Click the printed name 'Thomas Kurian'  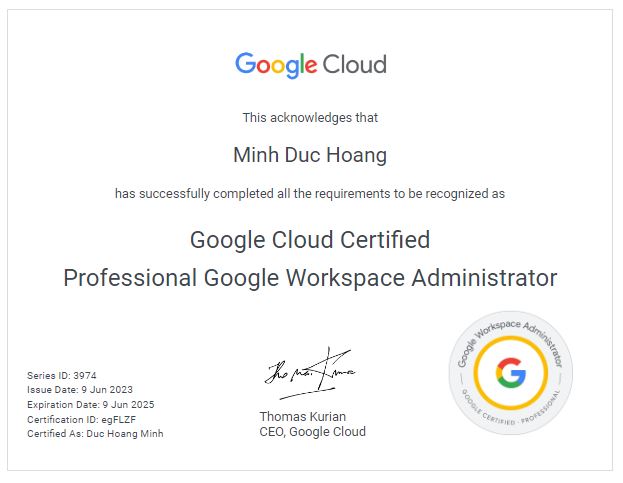[x=303, y=416]
